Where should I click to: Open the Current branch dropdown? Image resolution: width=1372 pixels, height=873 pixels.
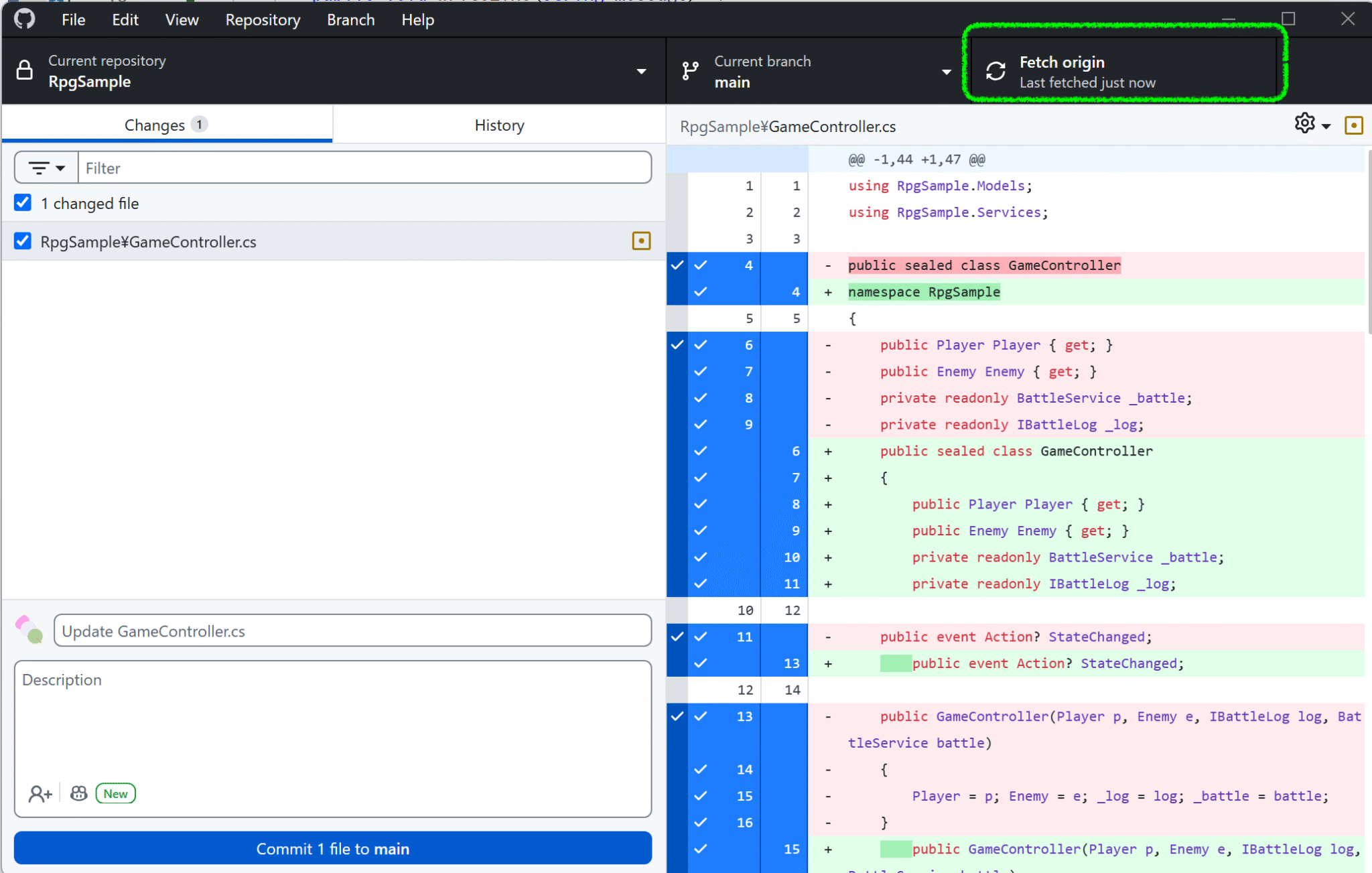pyautogui.click(x=947, y=71)
